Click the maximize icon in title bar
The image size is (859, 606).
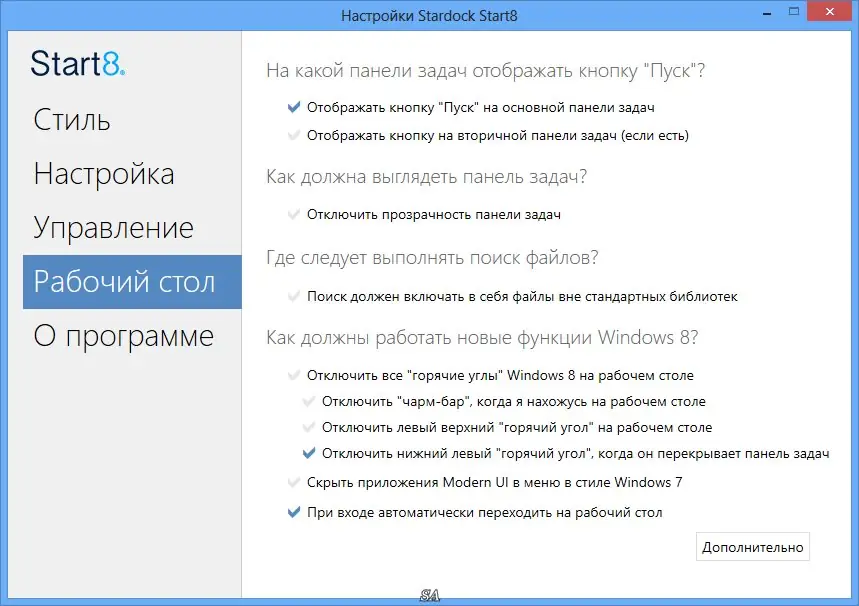[796, 12]
